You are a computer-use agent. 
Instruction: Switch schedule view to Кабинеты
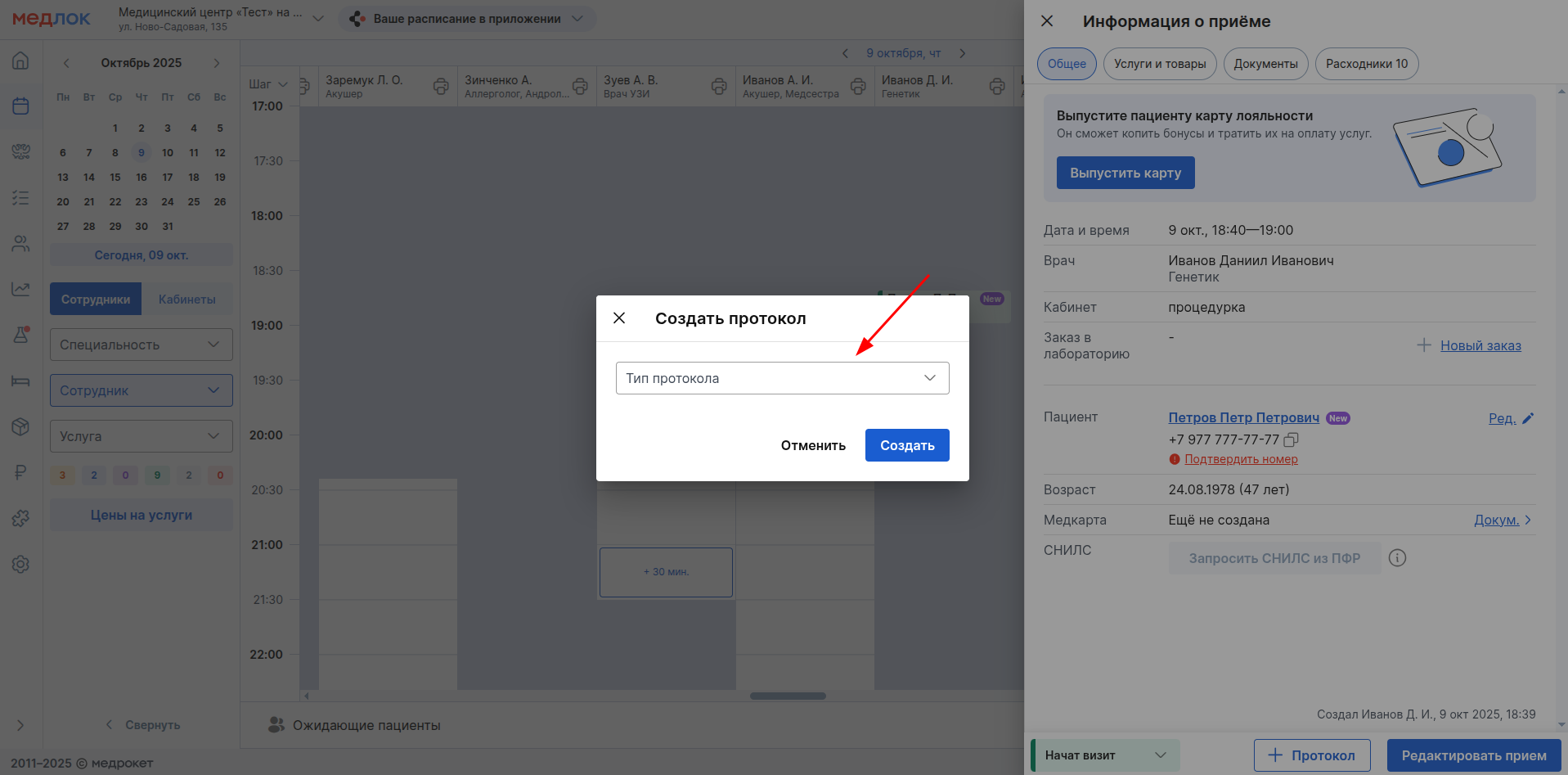coord(187,300)
